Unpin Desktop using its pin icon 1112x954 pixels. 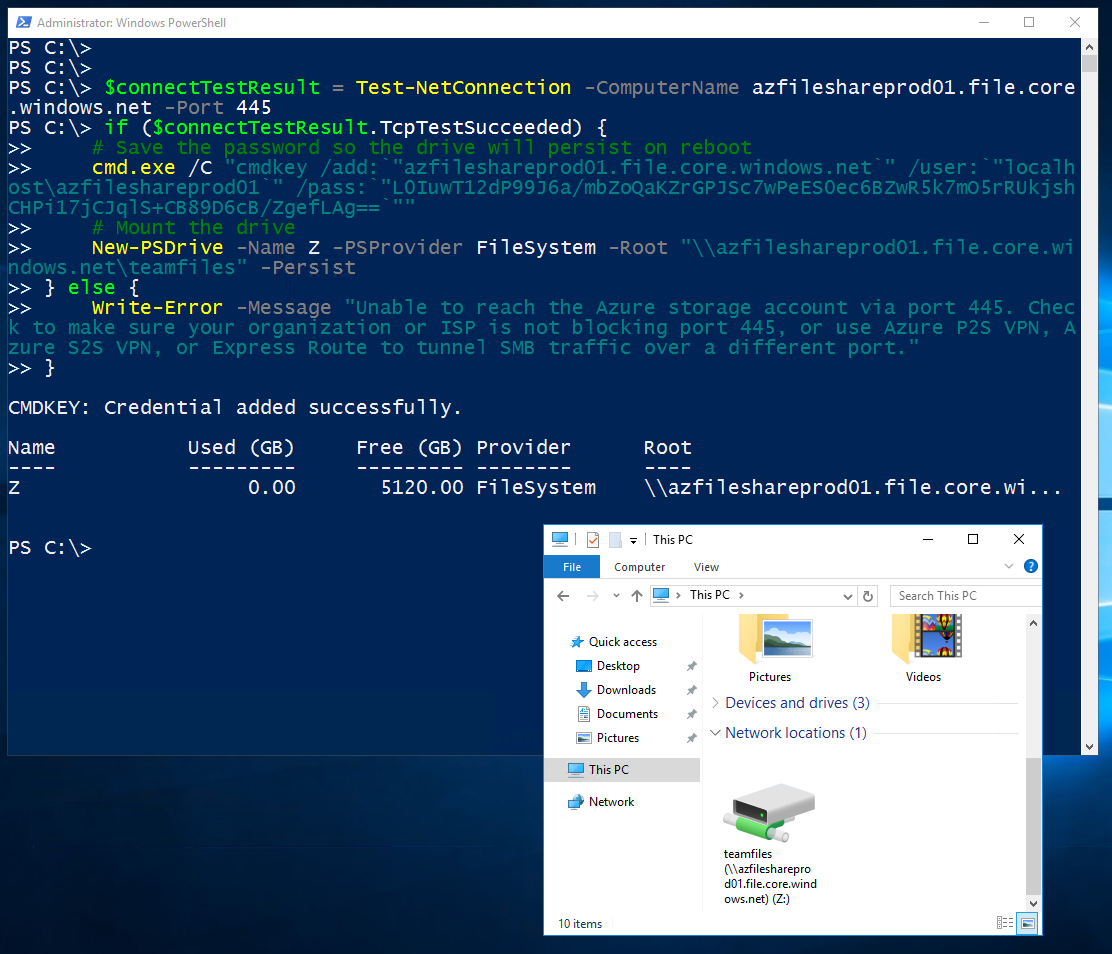[691, 666]
